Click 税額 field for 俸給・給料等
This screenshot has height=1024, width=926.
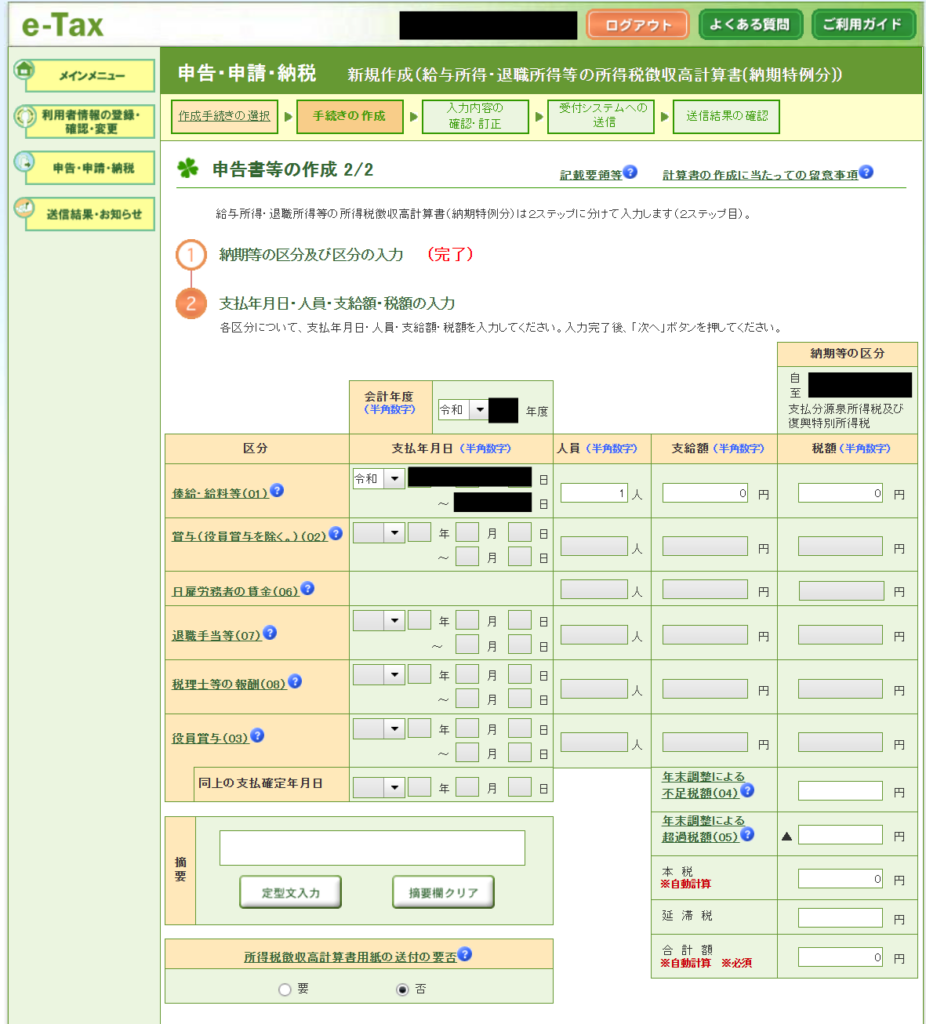pos(840,493)
